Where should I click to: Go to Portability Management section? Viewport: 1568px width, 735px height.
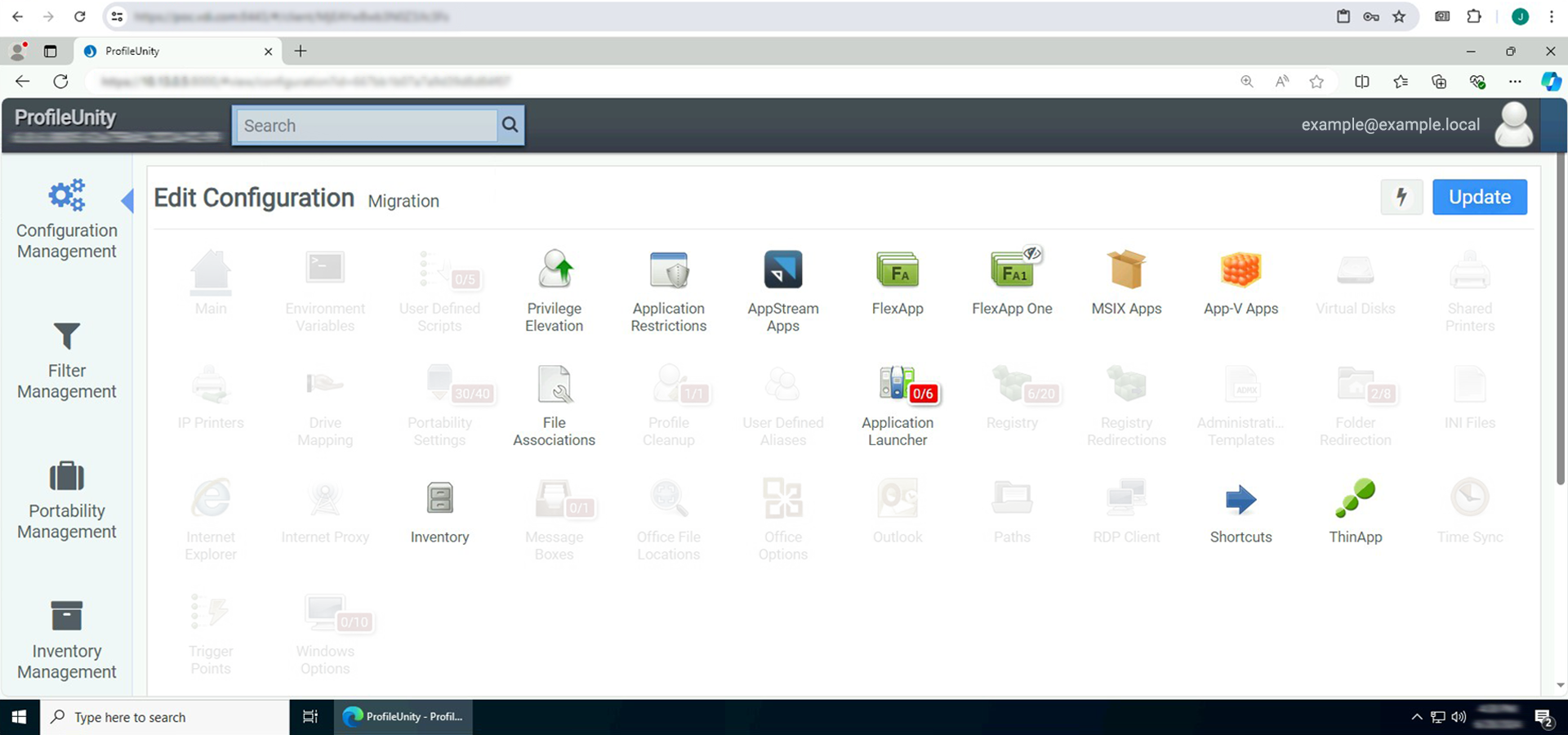point(67,500)
